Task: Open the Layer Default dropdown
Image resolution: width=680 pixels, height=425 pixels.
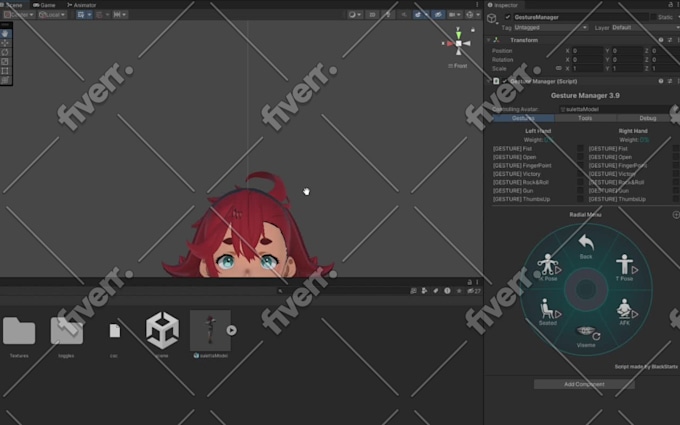Action: (644, 27)
